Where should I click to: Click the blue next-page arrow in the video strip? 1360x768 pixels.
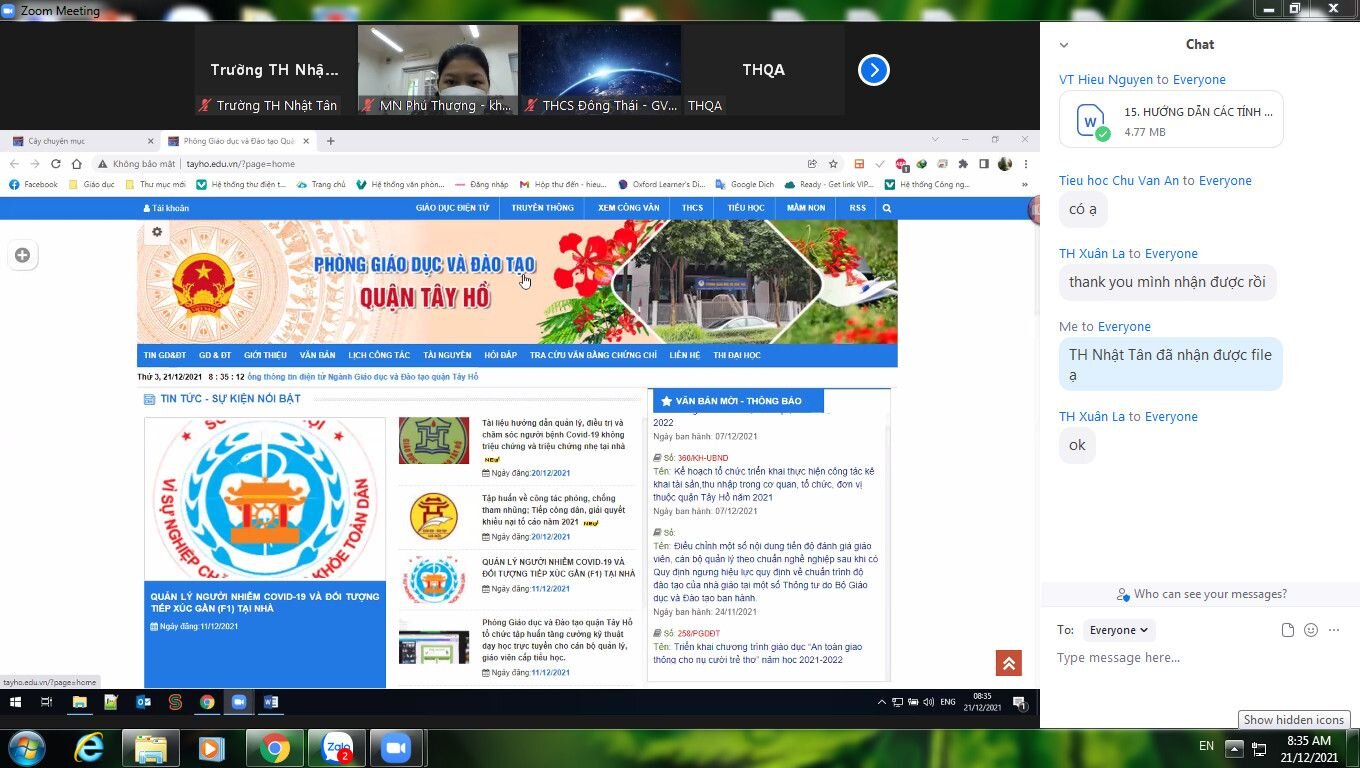tap(873, 70)
